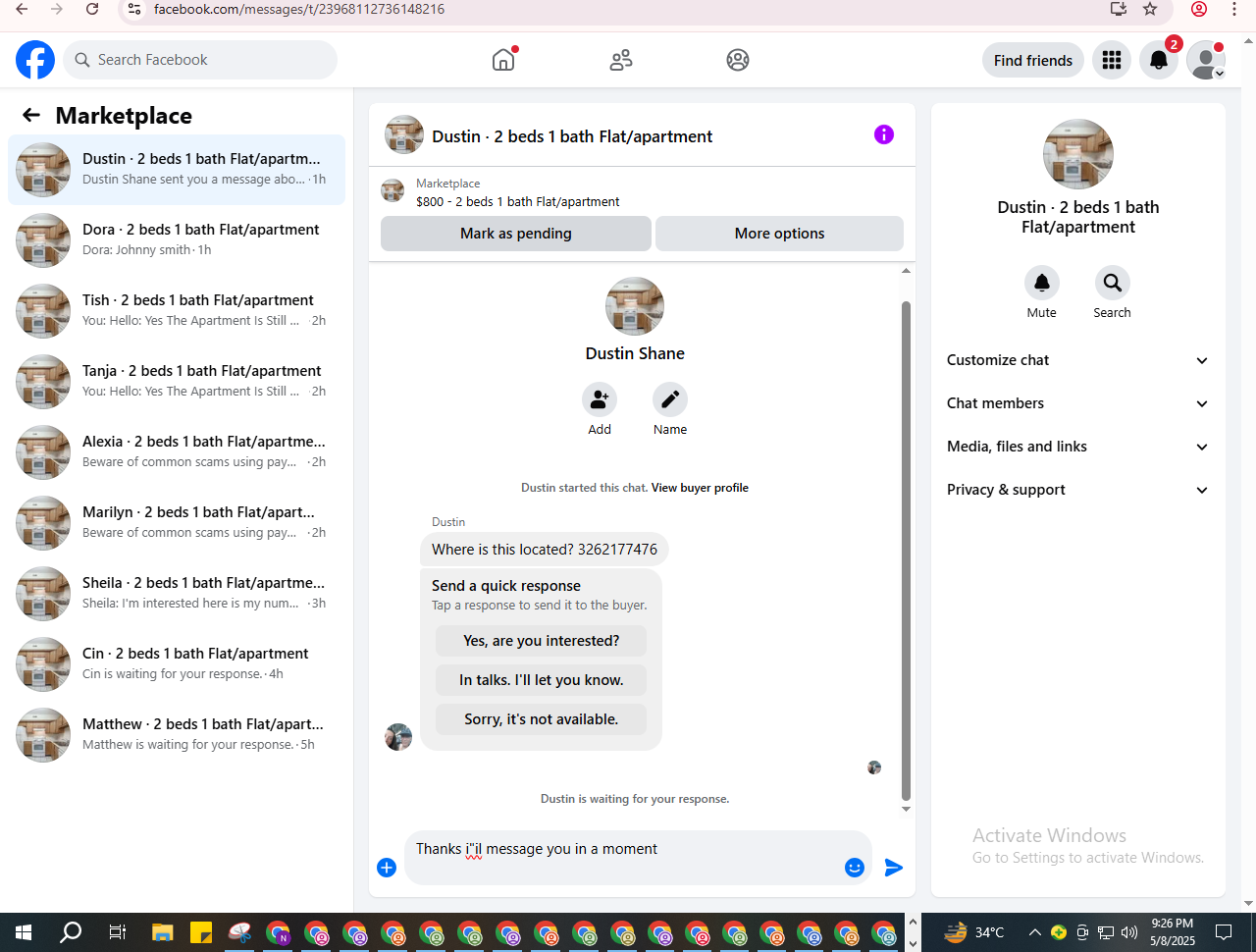Go to the Home feed icon
The height and width of the screenshot is (952, 1256).
503,60
